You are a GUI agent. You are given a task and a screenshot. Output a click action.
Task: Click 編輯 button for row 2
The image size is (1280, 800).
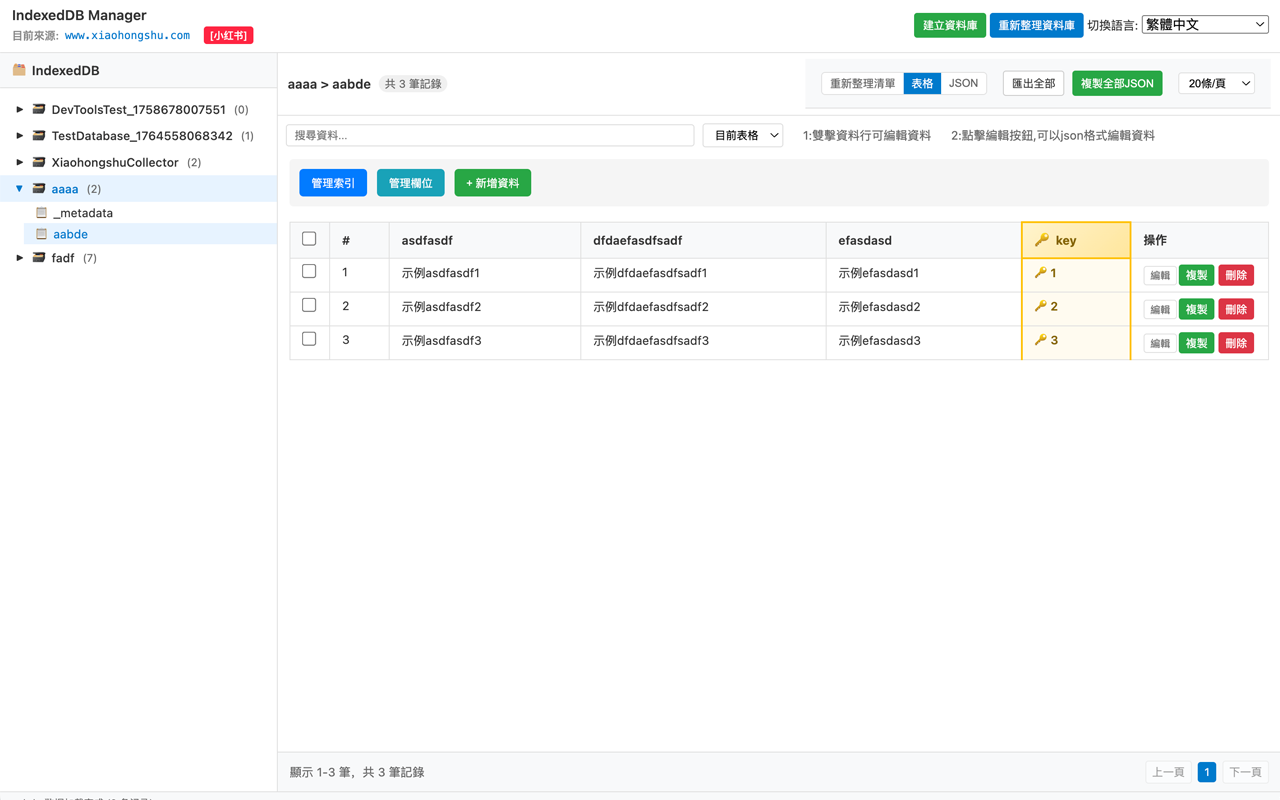(1160, 309)
